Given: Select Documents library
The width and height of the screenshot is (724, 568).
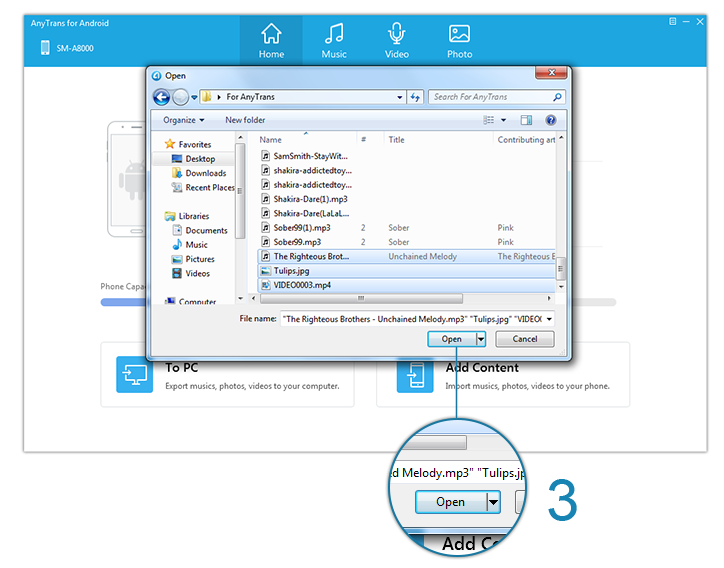Looking at the screenshot, I should point(200,230).
